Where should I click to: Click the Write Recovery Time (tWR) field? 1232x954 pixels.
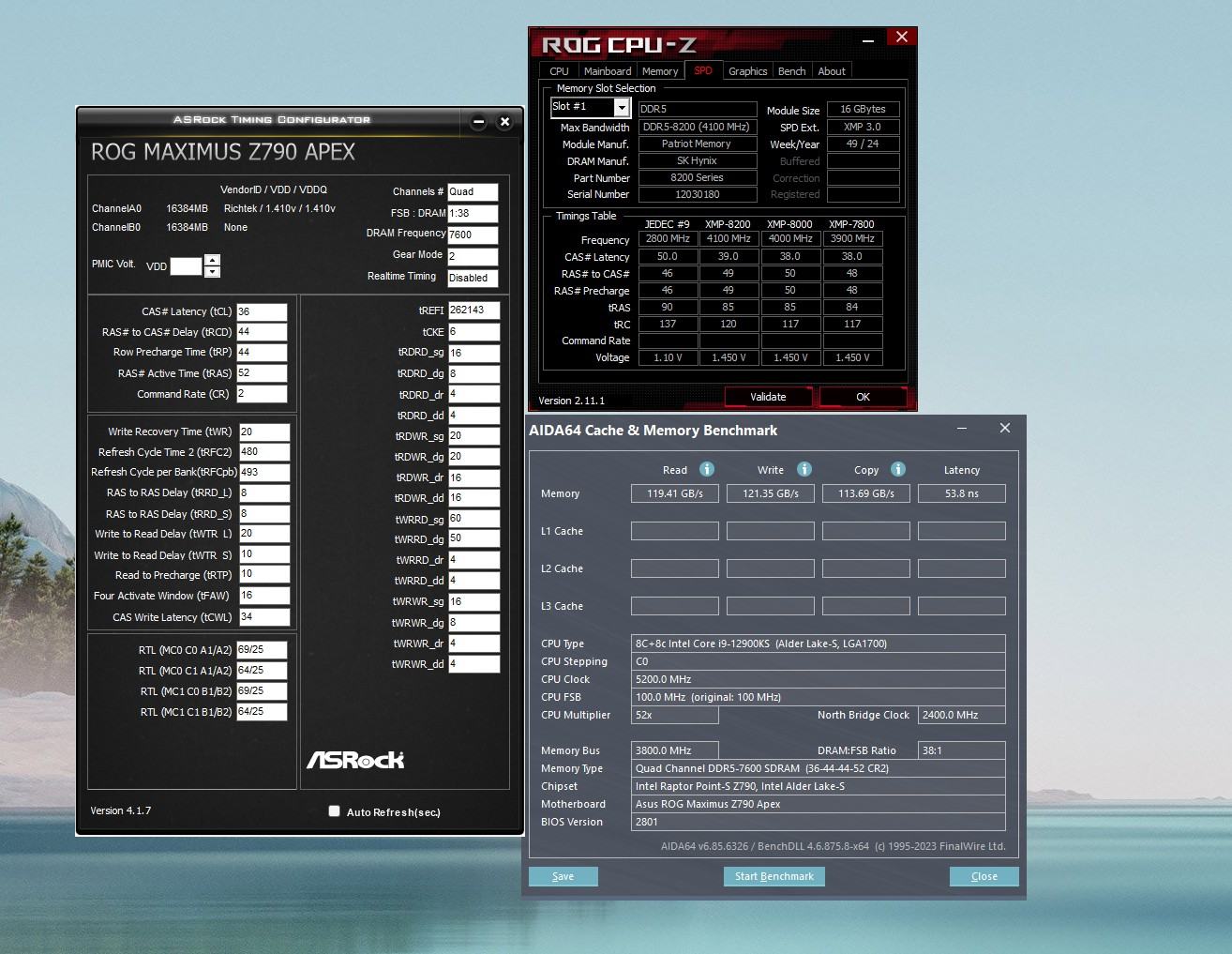264,432
